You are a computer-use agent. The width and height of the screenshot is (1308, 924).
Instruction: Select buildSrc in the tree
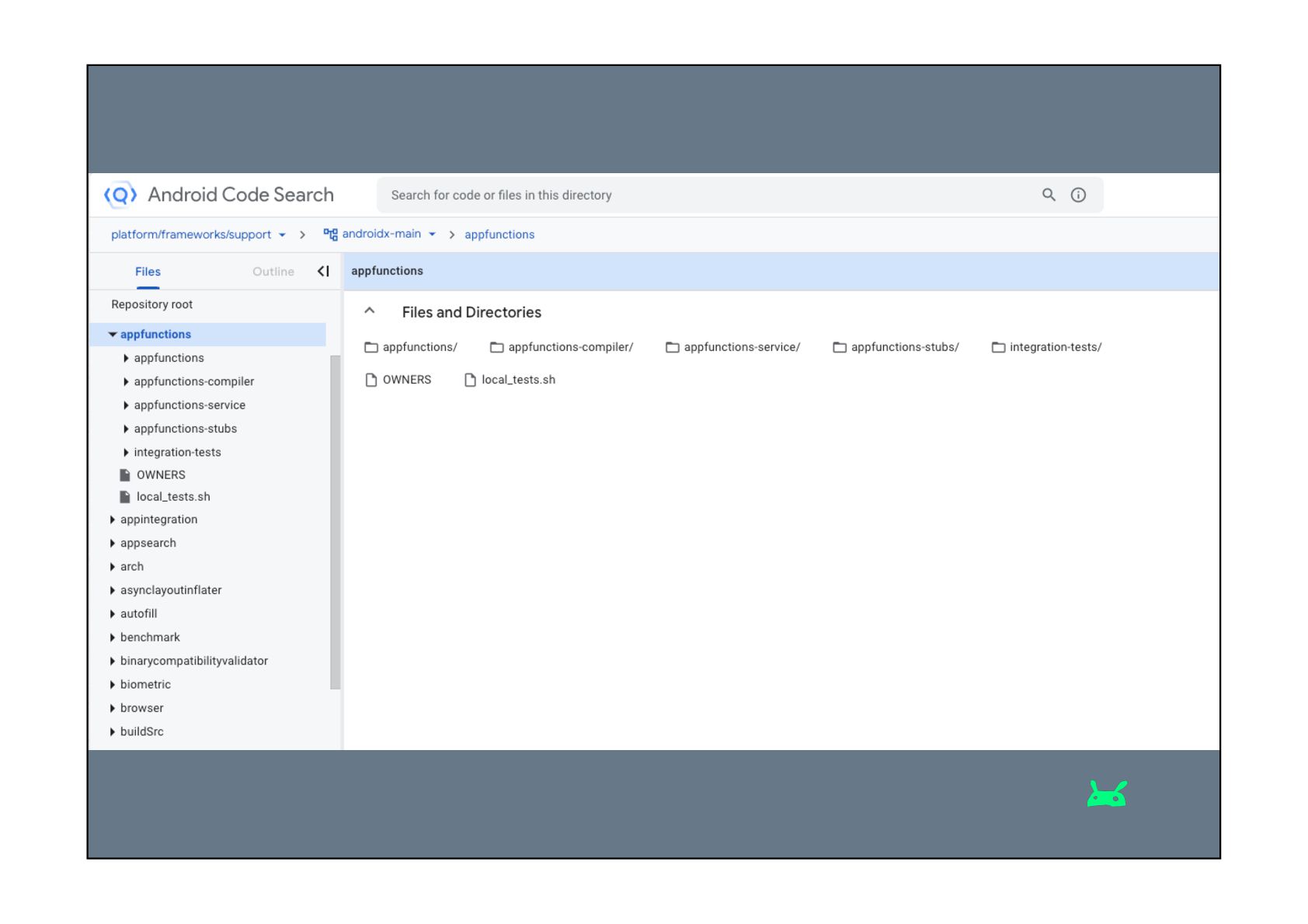tap(141, 731)
